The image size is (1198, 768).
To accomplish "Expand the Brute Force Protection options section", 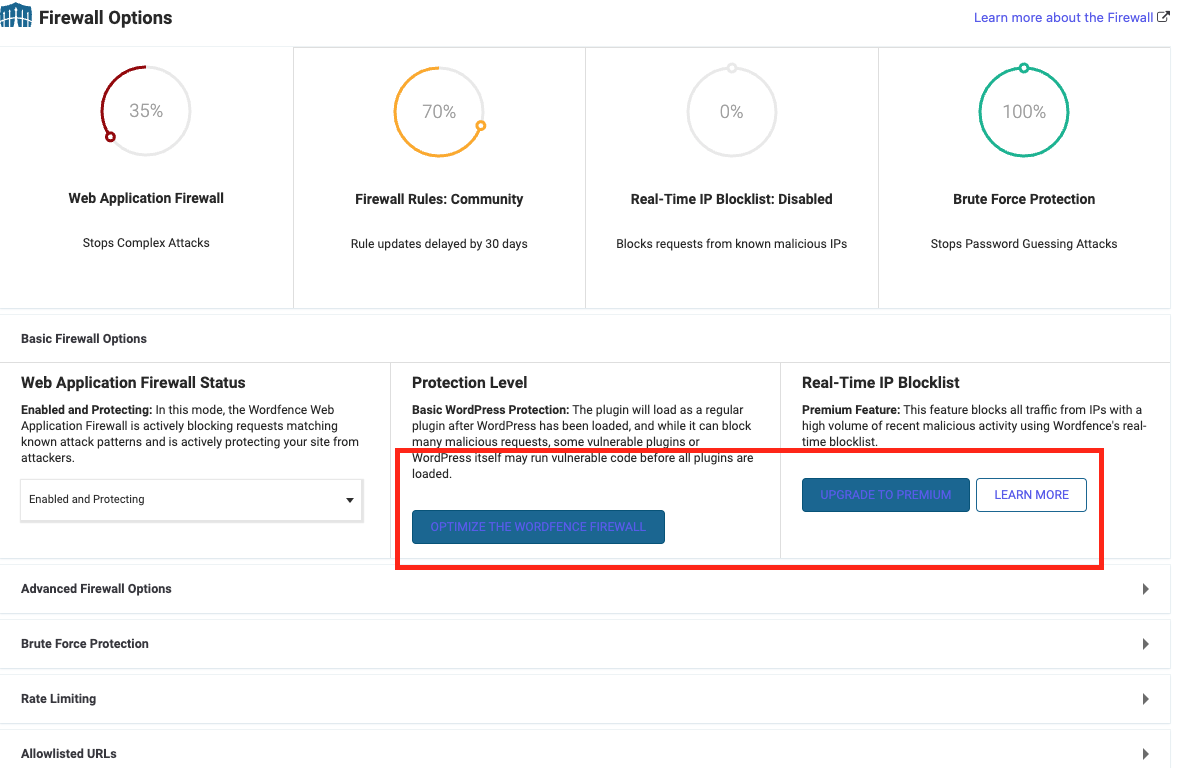I will [x=585, y=644].
